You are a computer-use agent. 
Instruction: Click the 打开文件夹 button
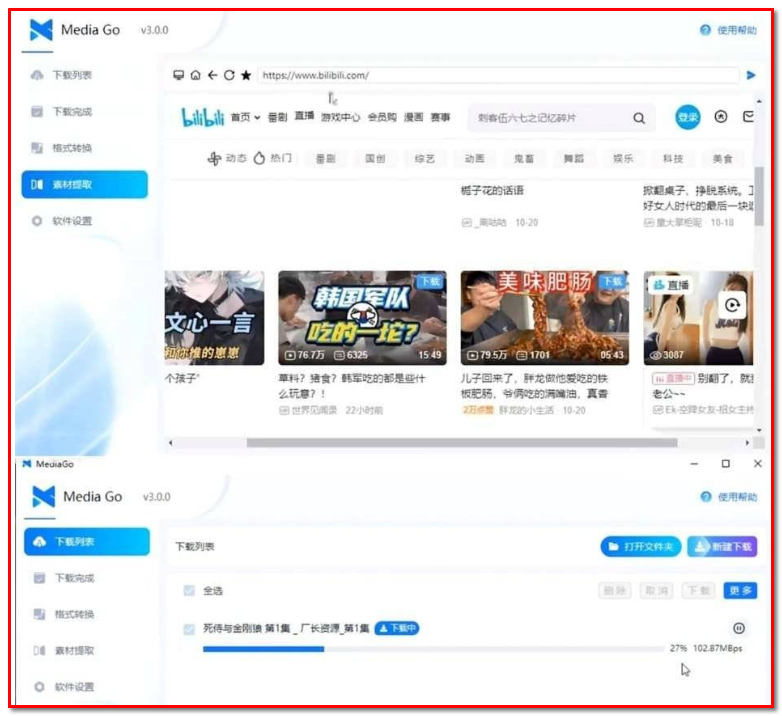[x=641, y=547]
